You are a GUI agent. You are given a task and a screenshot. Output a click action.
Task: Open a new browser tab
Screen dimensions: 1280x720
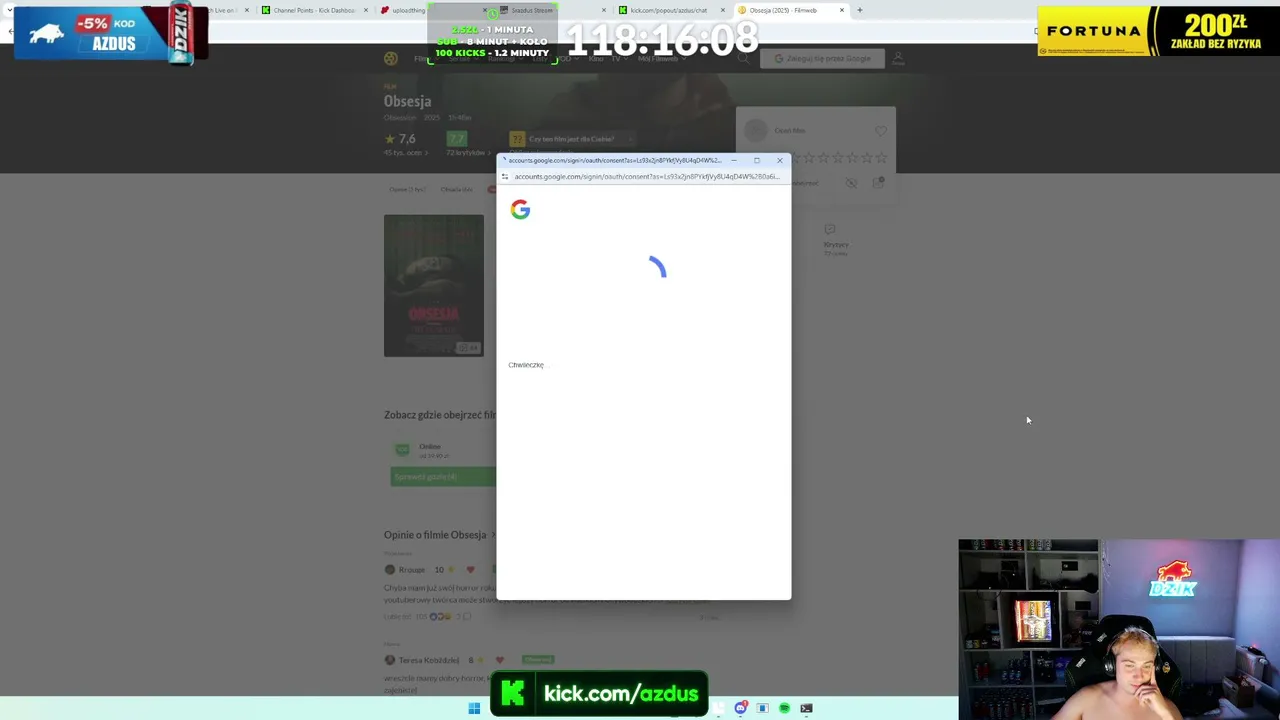coord(859,10)
